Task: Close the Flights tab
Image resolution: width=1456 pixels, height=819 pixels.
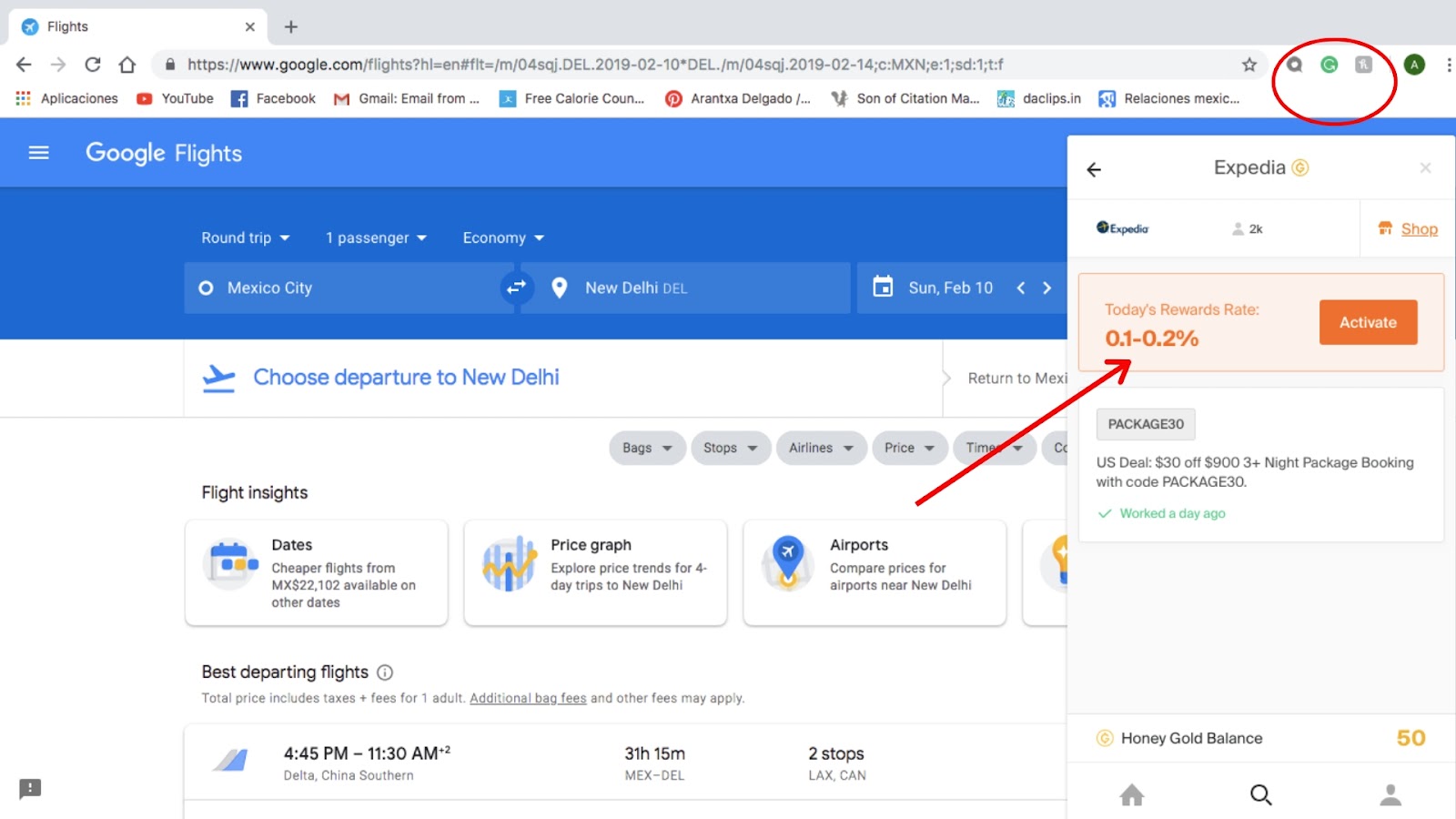Action: pos(250,26)
